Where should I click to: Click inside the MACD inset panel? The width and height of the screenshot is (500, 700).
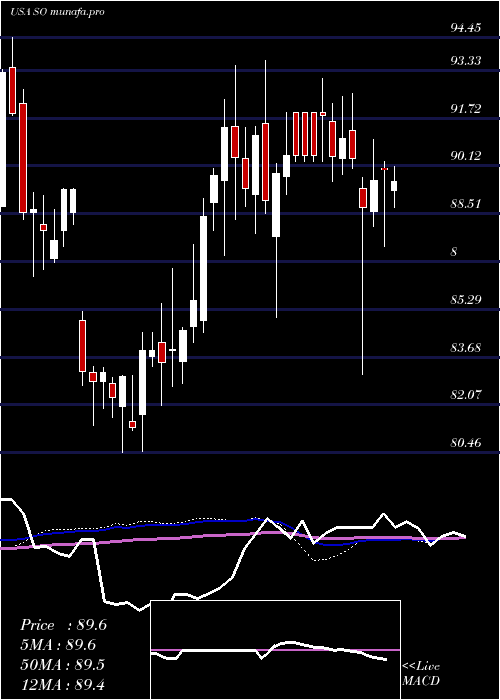pos(275,650)
